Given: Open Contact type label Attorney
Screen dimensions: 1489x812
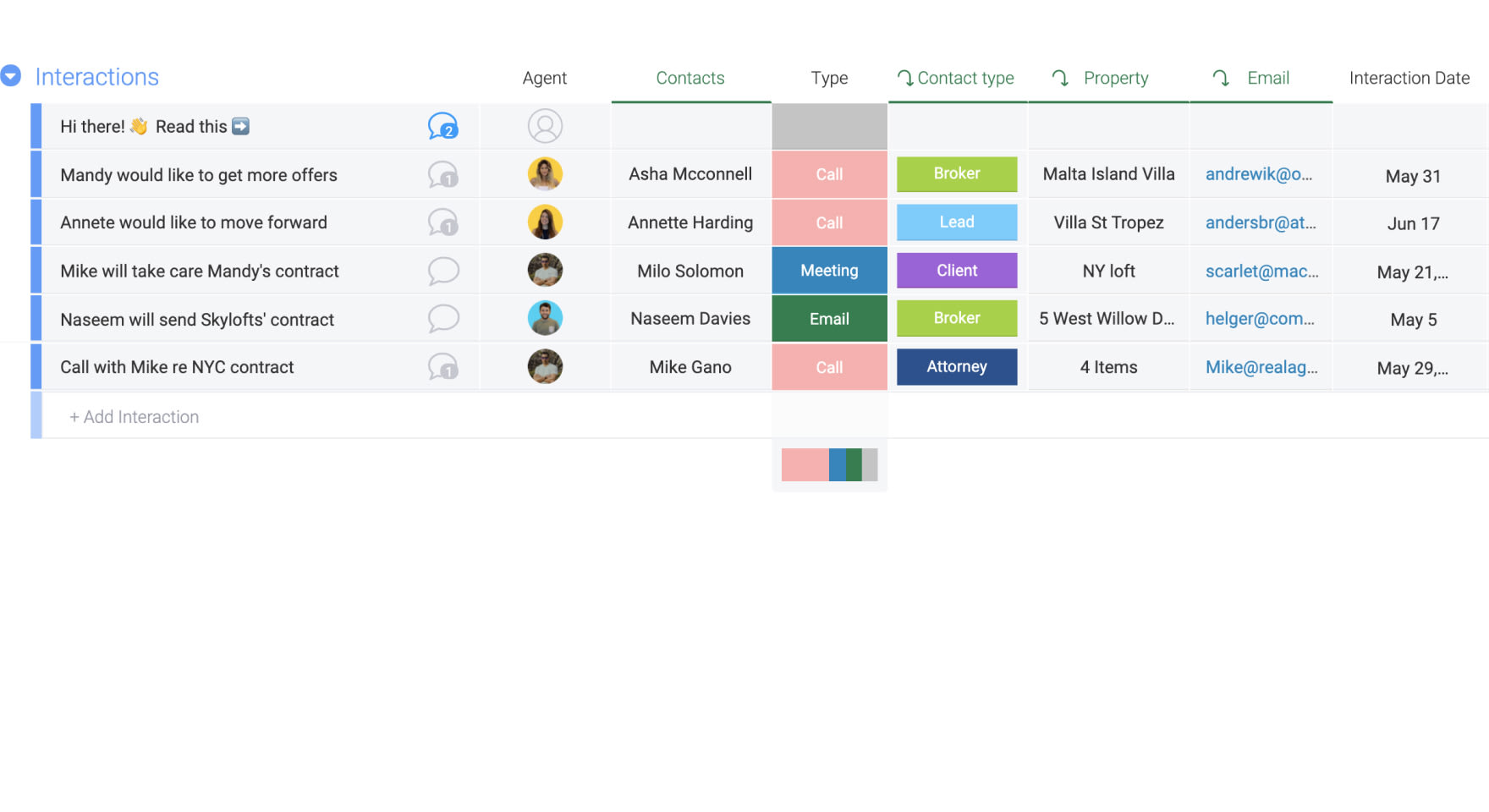Looking at the screenshot, I should click(956, 367).
